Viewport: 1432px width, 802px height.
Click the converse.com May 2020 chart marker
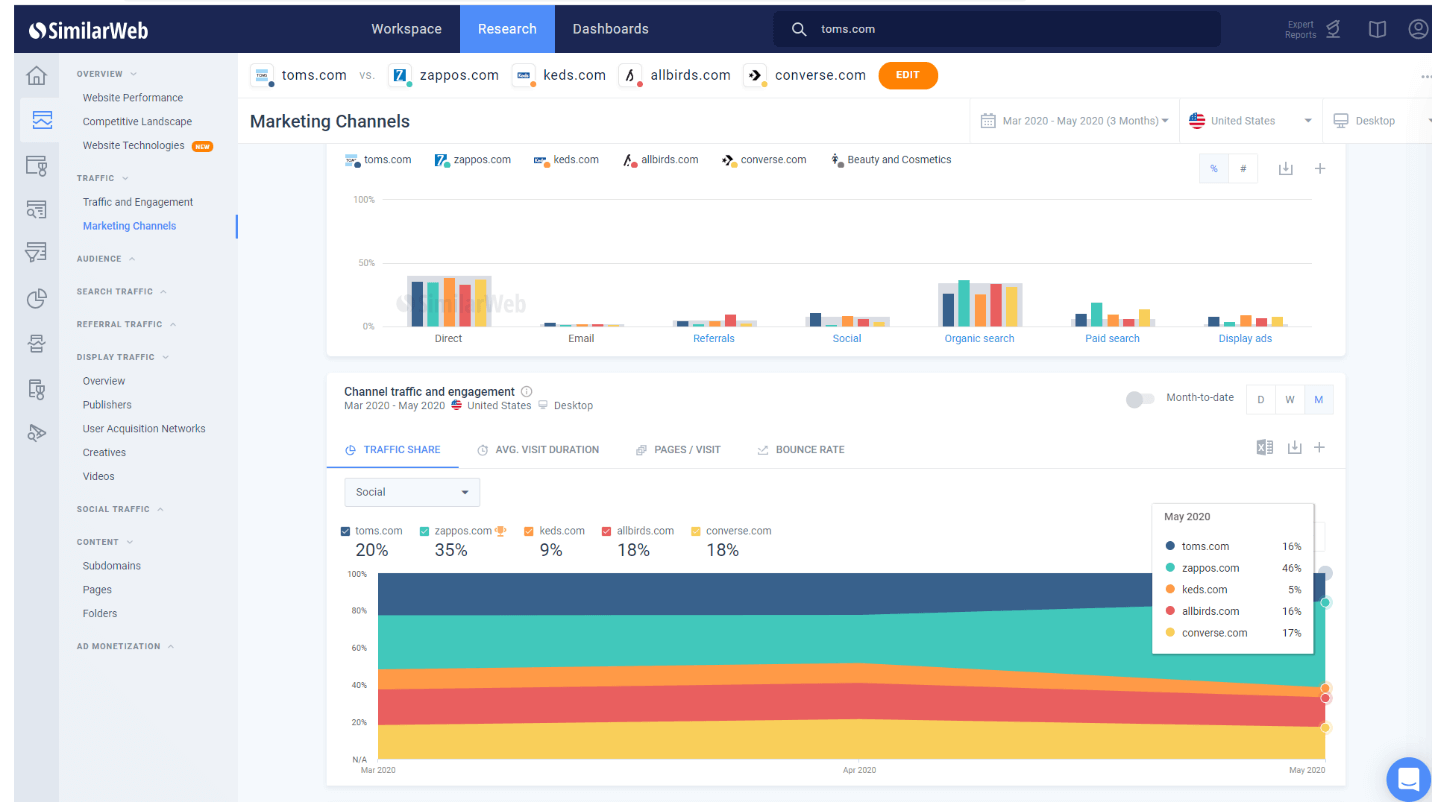coord(1325,728)
